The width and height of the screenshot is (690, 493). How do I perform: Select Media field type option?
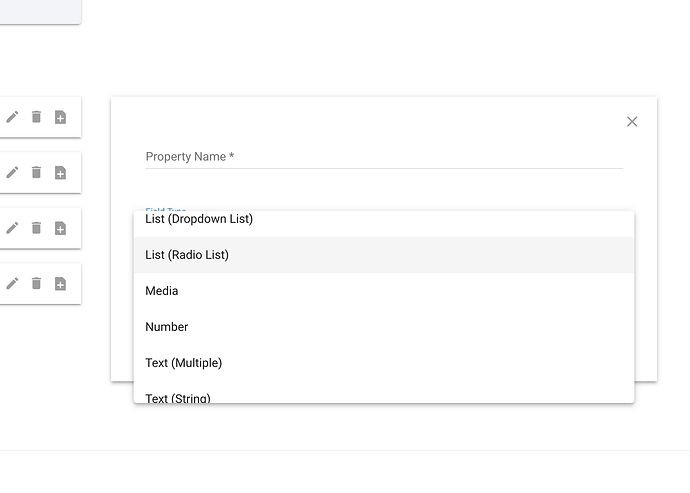[384, 291]
